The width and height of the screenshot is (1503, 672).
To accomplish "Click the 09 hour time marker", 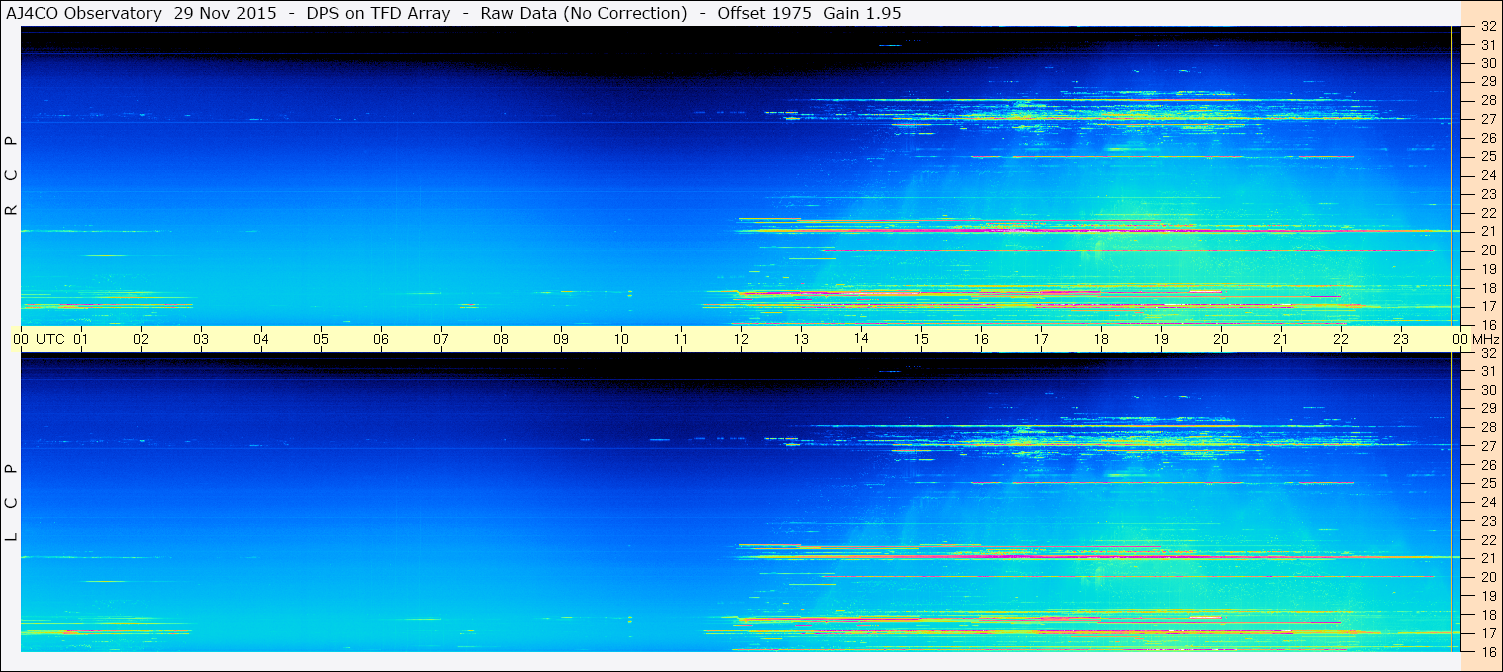I will click(x=561, y=339).
